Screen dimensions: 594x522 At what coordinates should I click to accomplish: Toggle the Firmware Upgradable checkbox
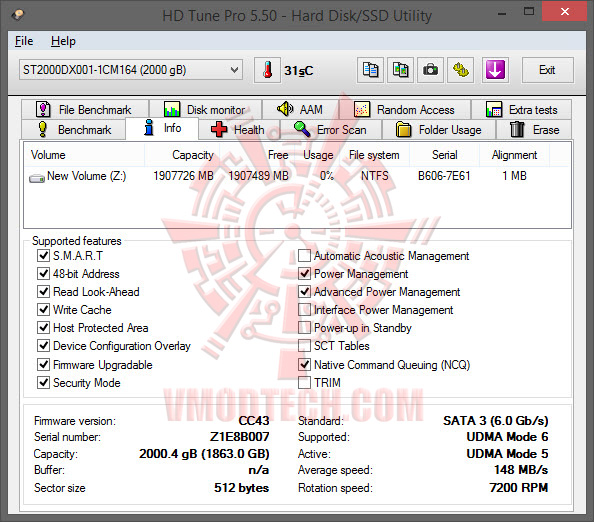tap(43, 364)
